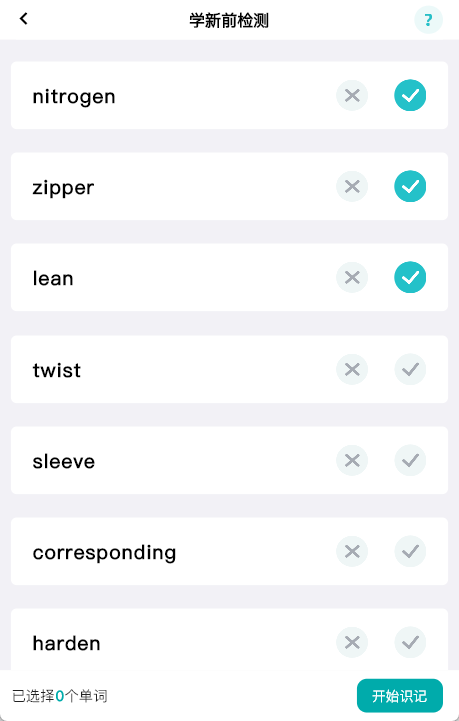Mark twist as unknown with the X
459x721 pixels.
pyautogui.click(x=352, y=369)
